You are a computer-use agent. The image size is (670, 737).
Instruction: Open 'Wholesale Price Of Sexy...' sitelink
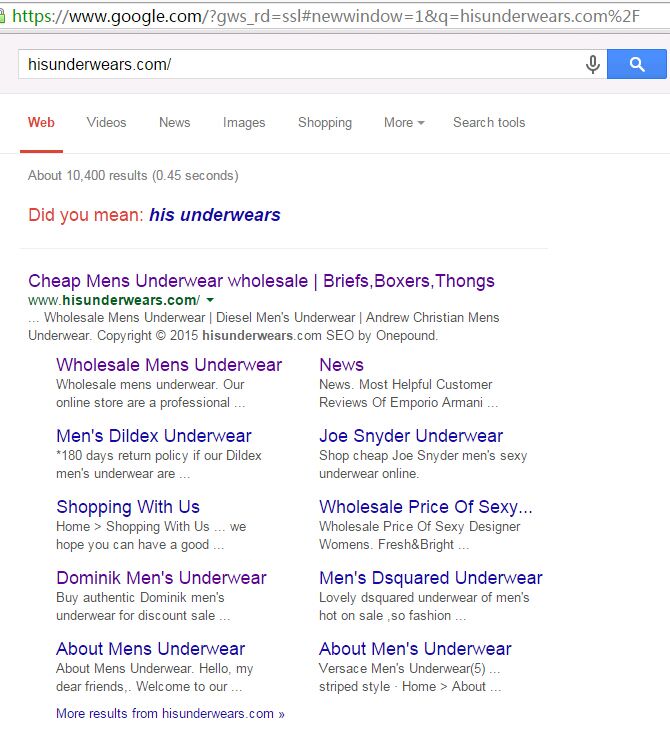click(426, 507)
